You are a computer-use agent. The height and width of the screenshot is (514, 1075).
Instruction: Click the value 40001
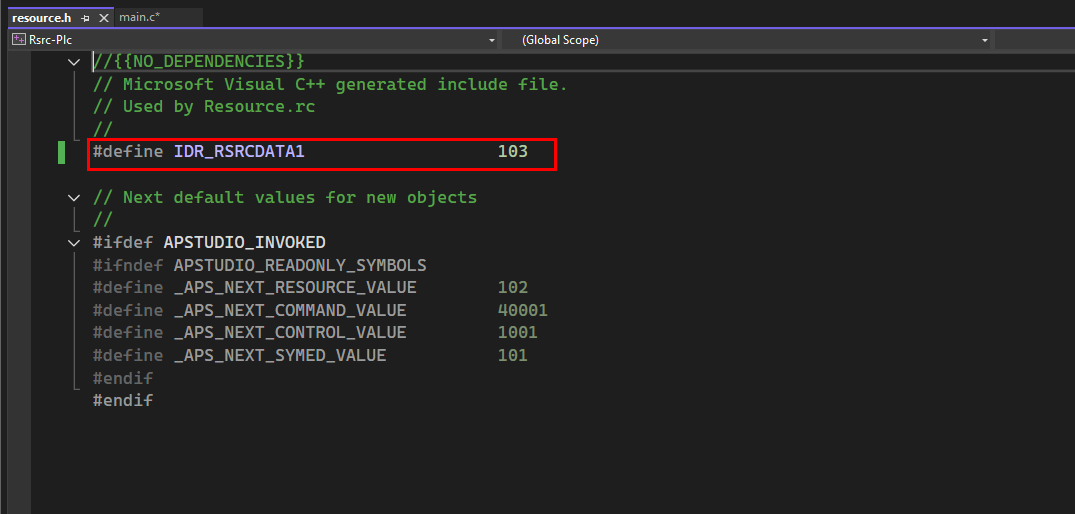[x=522, y=310]
